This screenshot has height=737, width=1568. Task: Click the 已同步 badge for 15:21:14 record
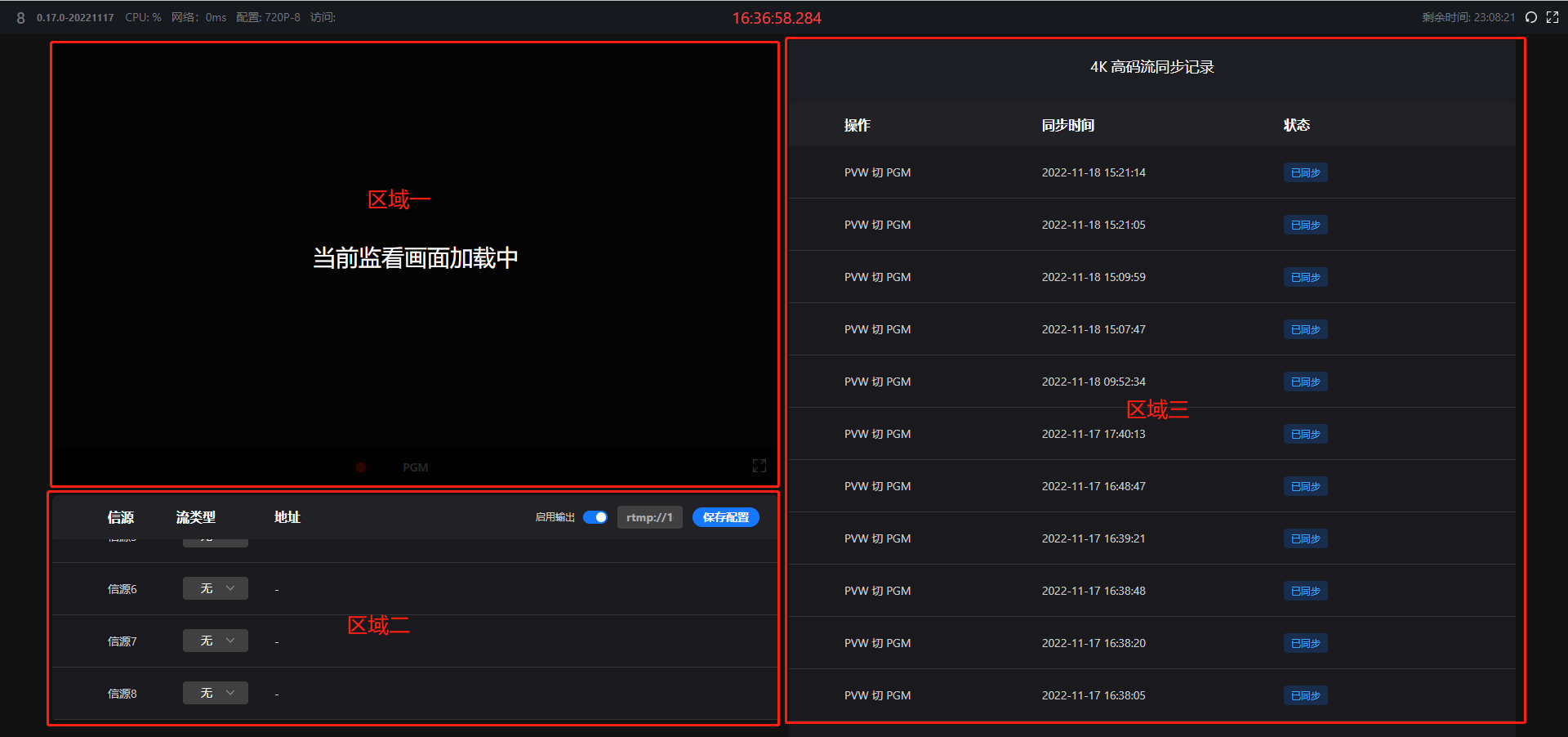(x=1305, y=172)
